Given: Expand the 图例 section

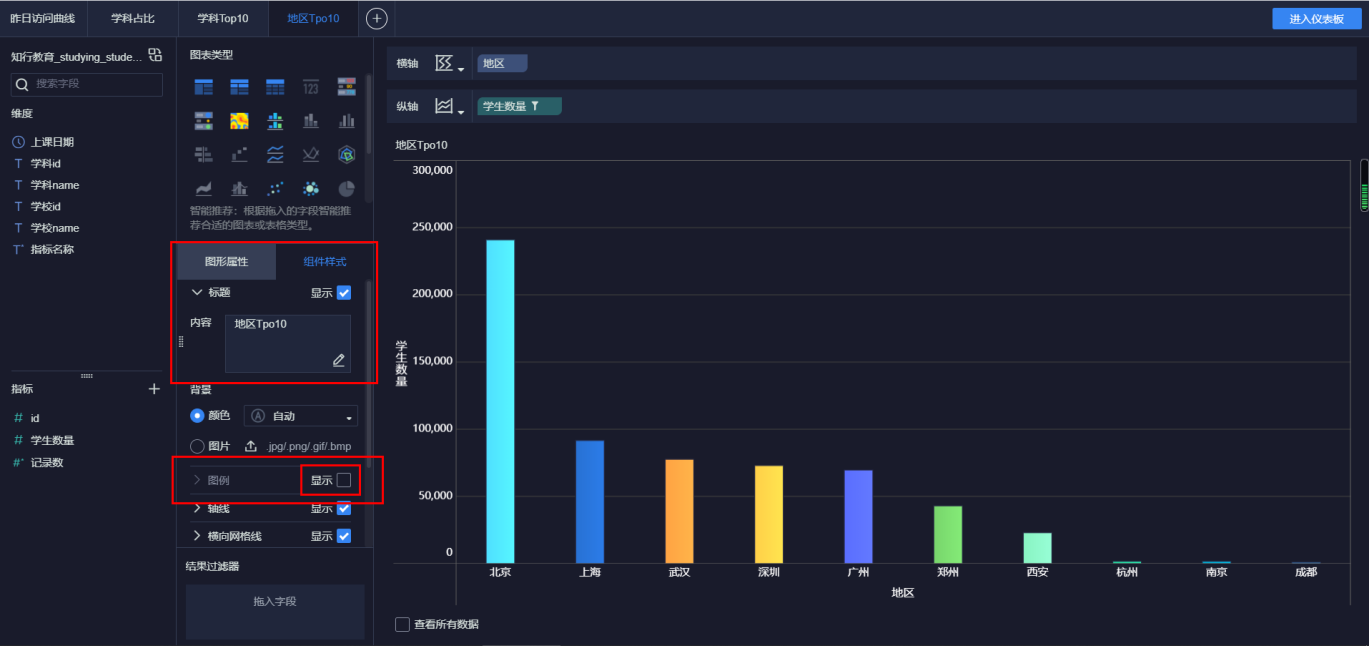Looking at the screenshot, I should [197, 480].
